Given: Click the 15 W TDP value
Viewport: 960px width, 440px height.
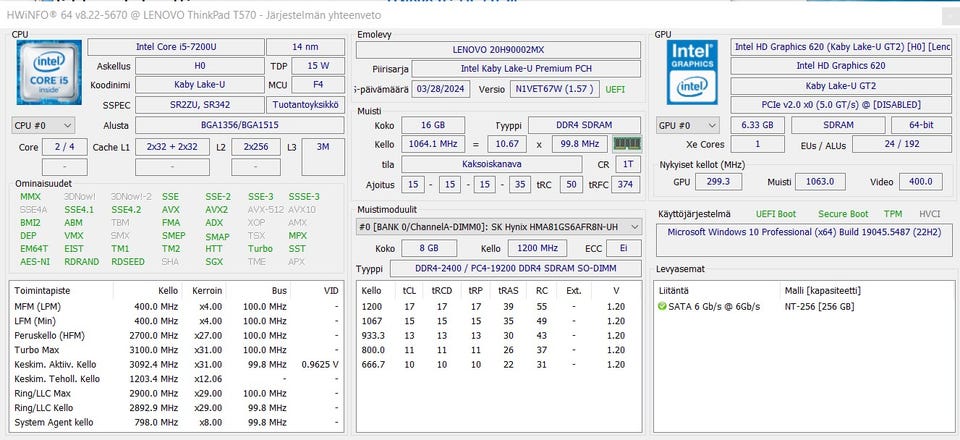Looking at the screenshot, I should [318, 66].
